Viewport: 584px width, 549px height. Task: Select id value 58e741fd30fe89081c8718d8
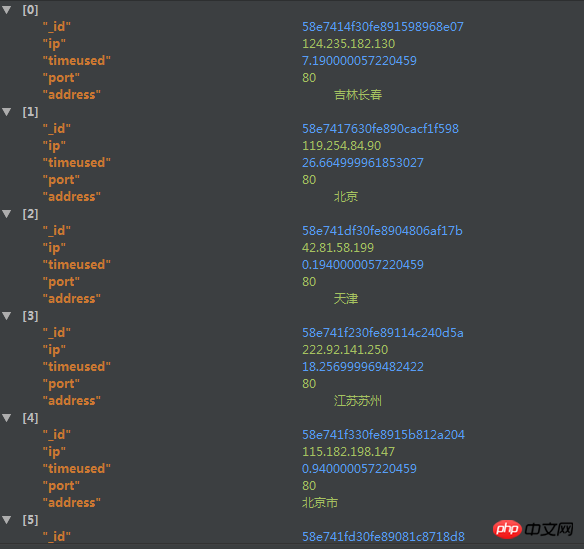383,537
